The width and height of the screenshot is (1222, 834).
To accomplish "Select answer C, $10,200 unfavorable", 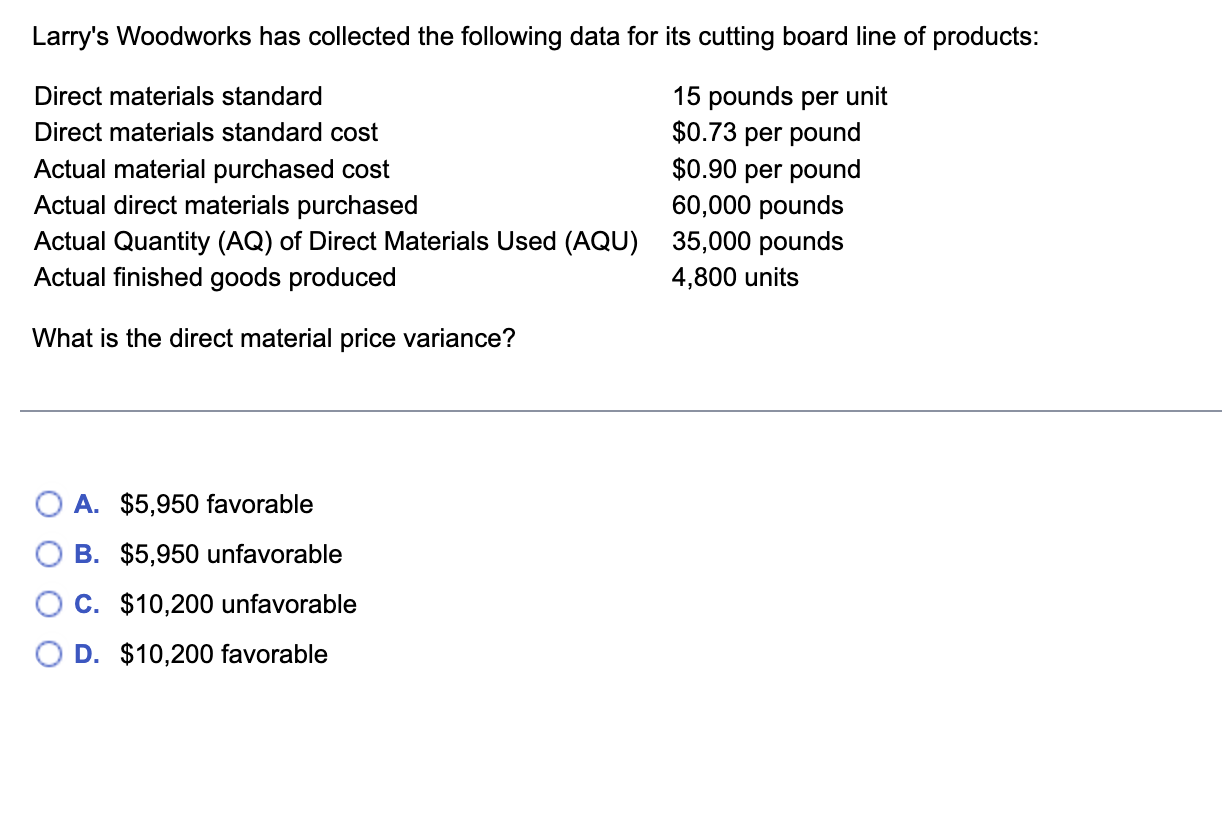I will (x=48, y=604).
